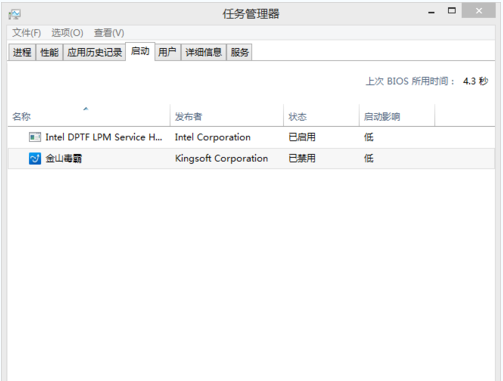503x381 pixels.
Task: Switch to the 进程 tab
Action: pyautogui.click(x=22, y=52)
